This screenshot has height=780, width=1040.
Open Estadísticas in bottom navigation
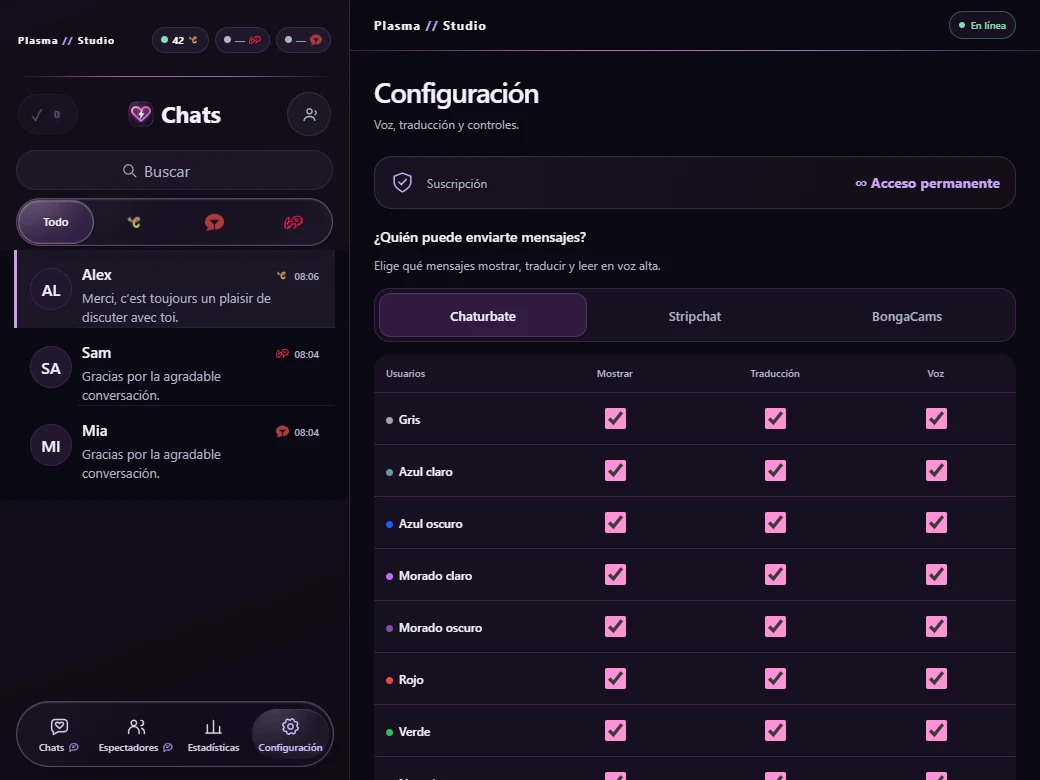pyautogui.click(x=214, y=735)
